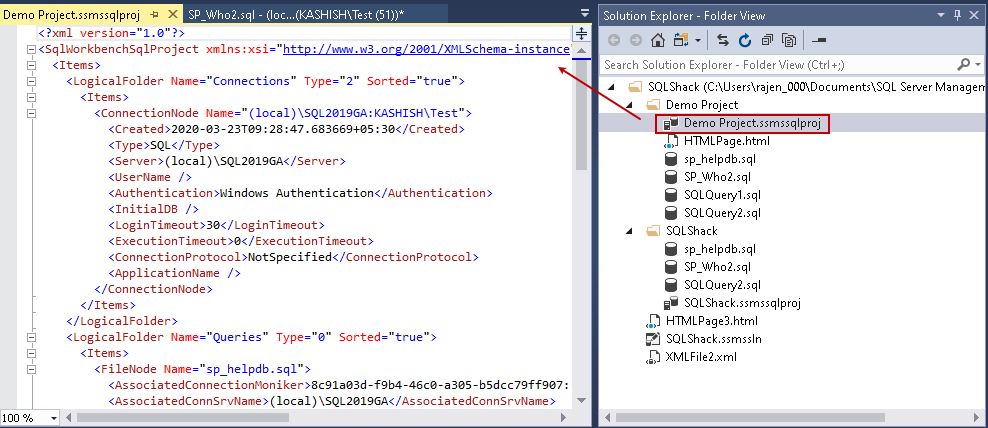
Task: Refresh the Solution Explorer tree
Action: click(x=745, y=40)
